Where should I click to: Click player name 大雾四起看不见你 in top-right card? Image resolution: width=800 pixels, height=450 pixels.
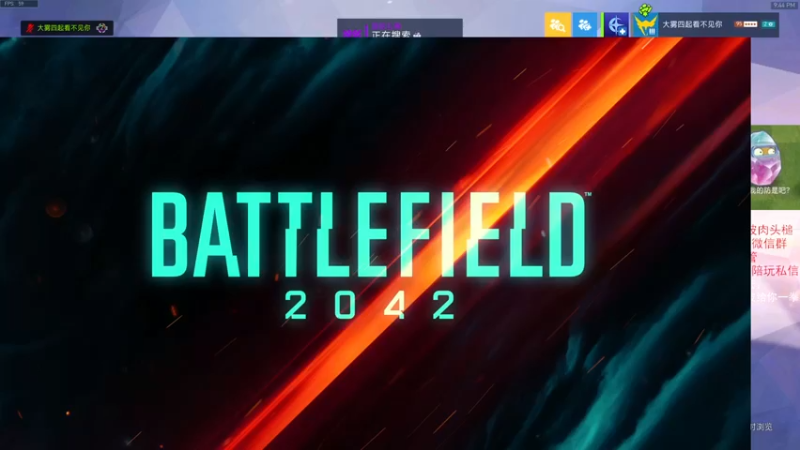point(692,24)
